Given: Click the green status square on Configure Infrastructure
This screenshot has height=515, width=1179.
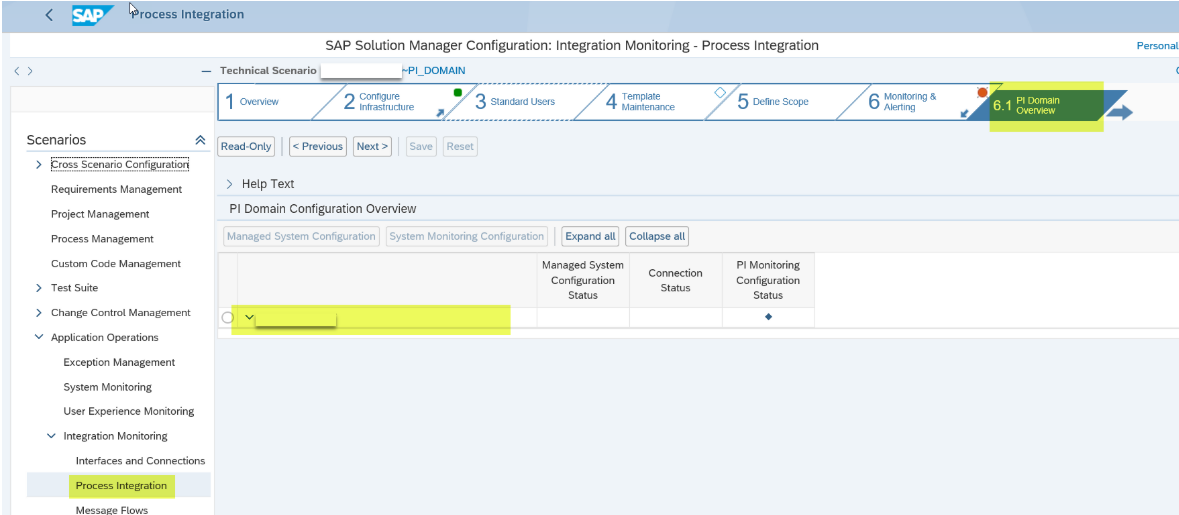Looking at the screenshot, I should [457, 92].
